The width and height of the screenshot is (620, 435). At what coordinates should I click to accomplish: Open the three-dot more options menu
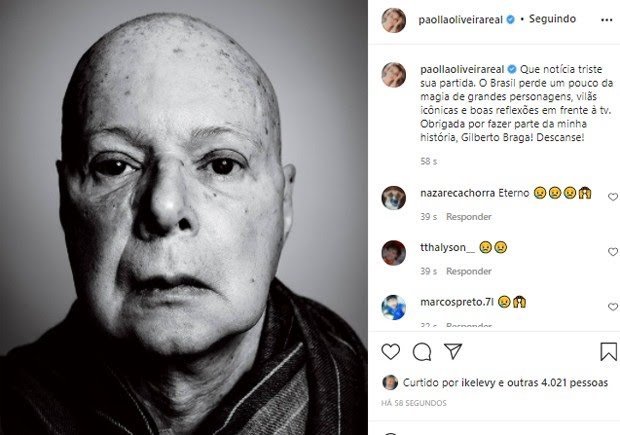point(607,20)
